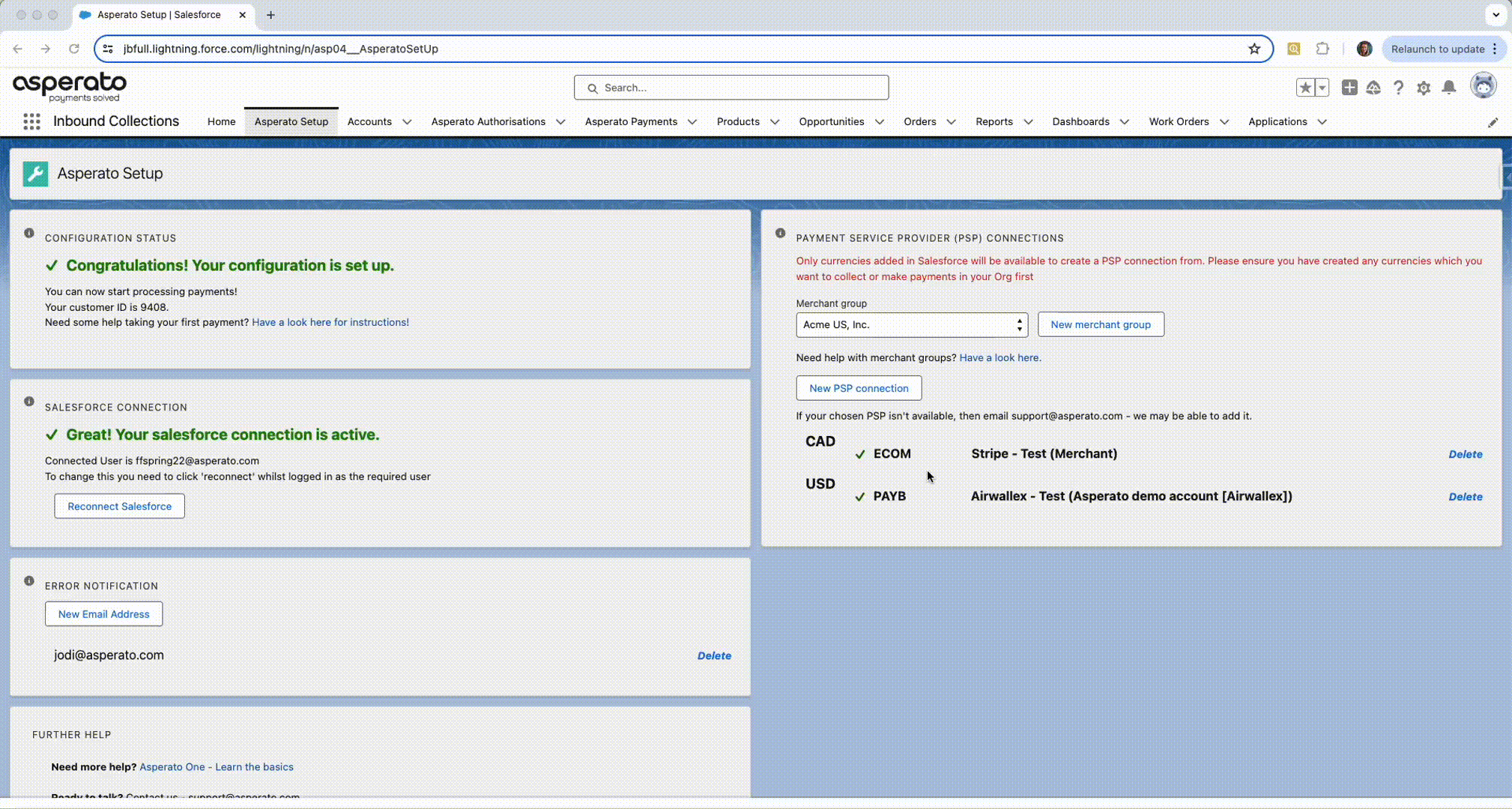Screen dimensions: 1512x809
Task: Open the Setup gear icon
Action: click(1424, 88)
